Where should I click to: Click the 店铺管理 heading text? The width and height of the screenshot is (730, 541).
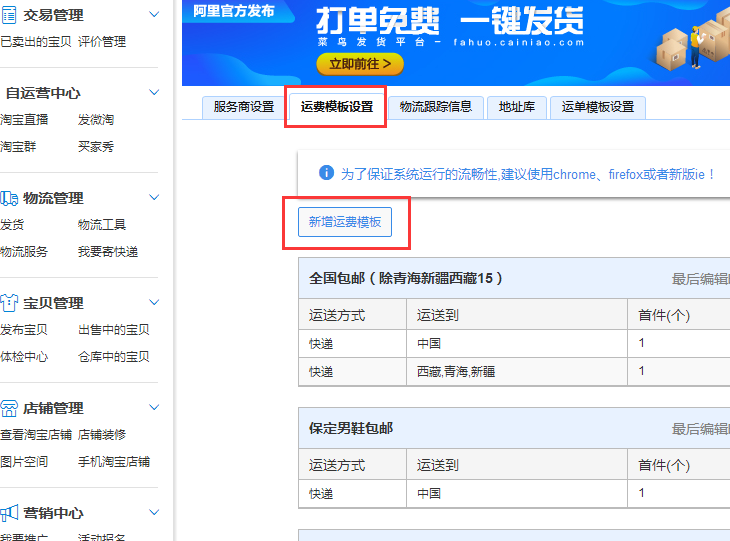coord(54,408)
